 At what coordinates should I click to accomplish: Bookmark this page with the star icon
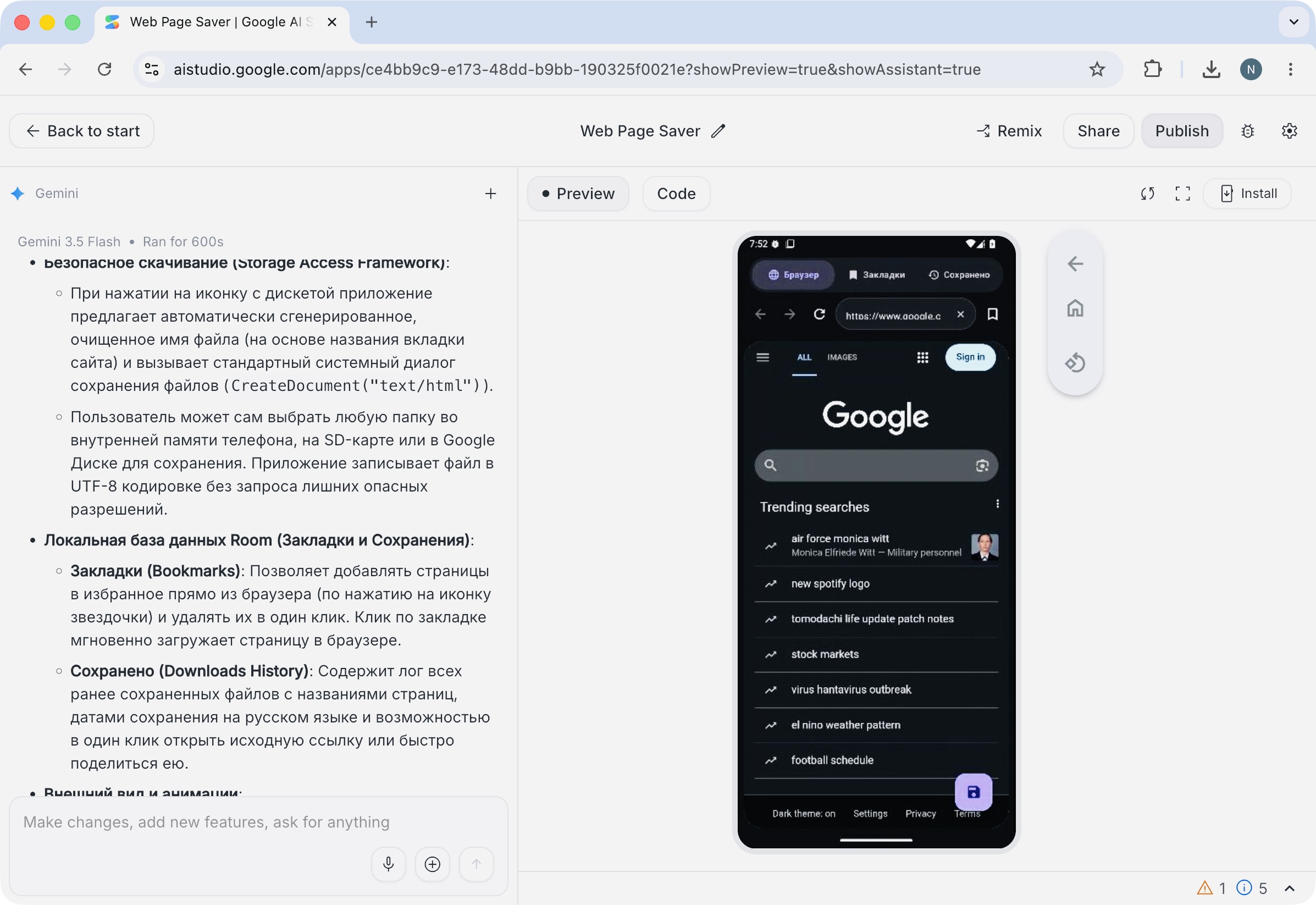pyautogui.click(x=1097, y=69)
